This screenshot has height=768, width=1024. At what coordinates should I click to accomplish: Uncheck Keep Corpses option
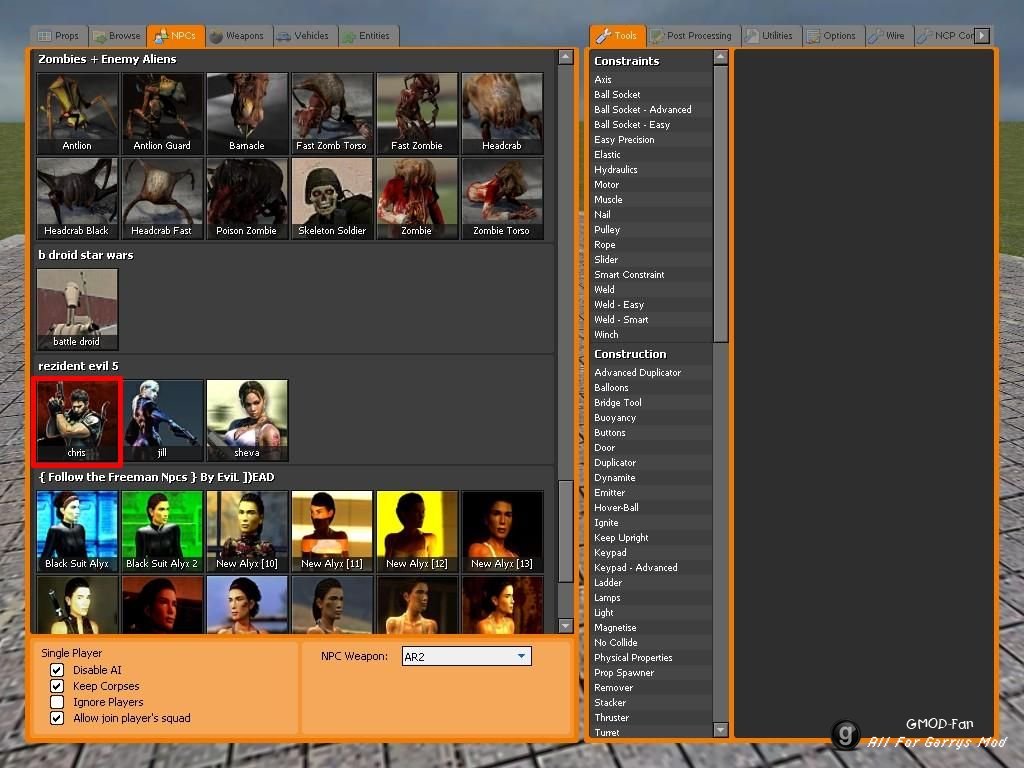pyautogui.click(x=57, y=686)
